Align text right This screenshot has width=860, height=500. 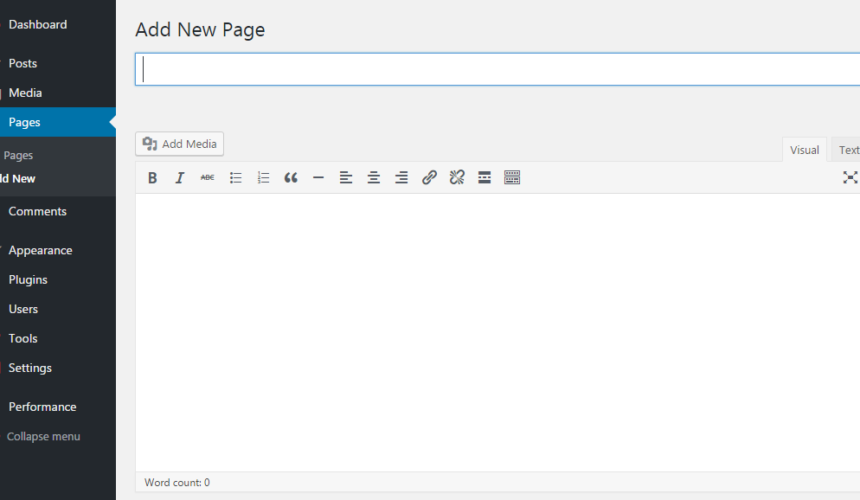401,178
